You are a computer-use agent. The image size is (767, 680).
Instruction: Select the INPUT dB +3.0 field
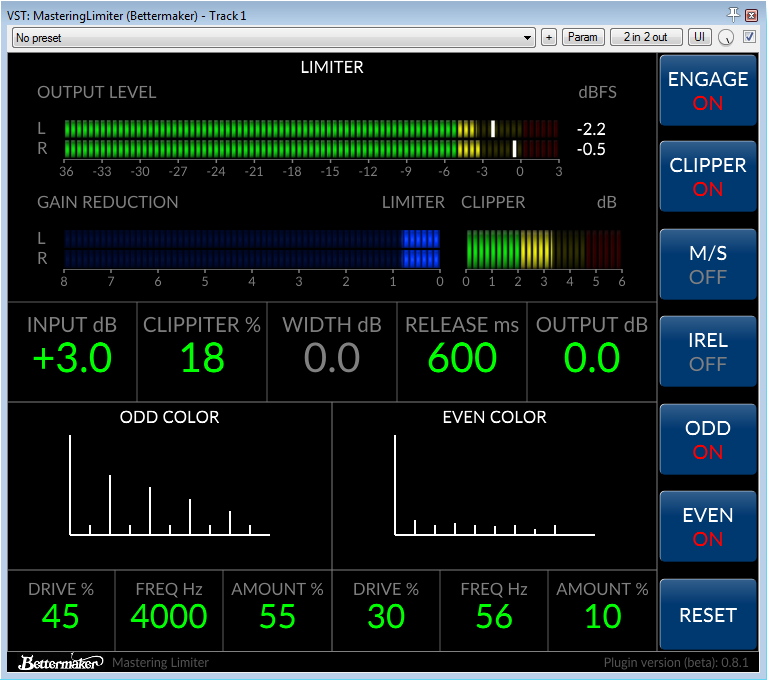pyautogui.click(x=72, y=351)
